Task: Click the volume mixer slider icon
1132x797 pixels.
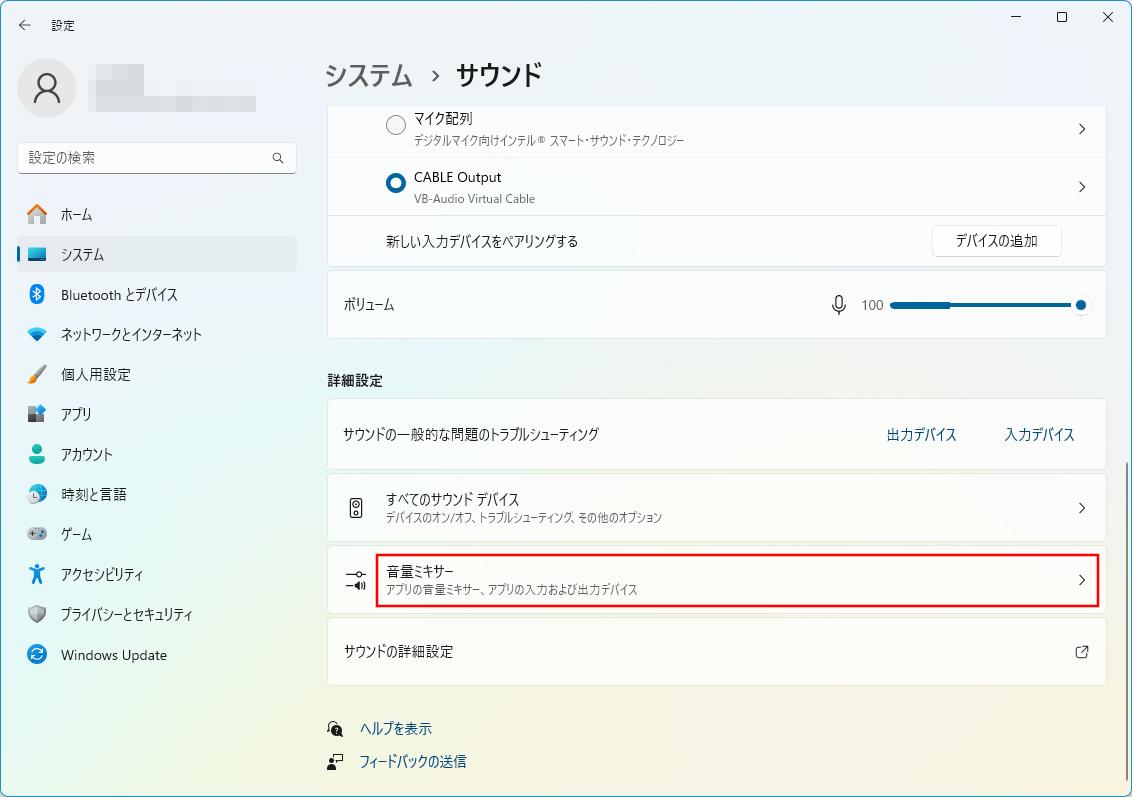Action: click(x=356, y=580)
